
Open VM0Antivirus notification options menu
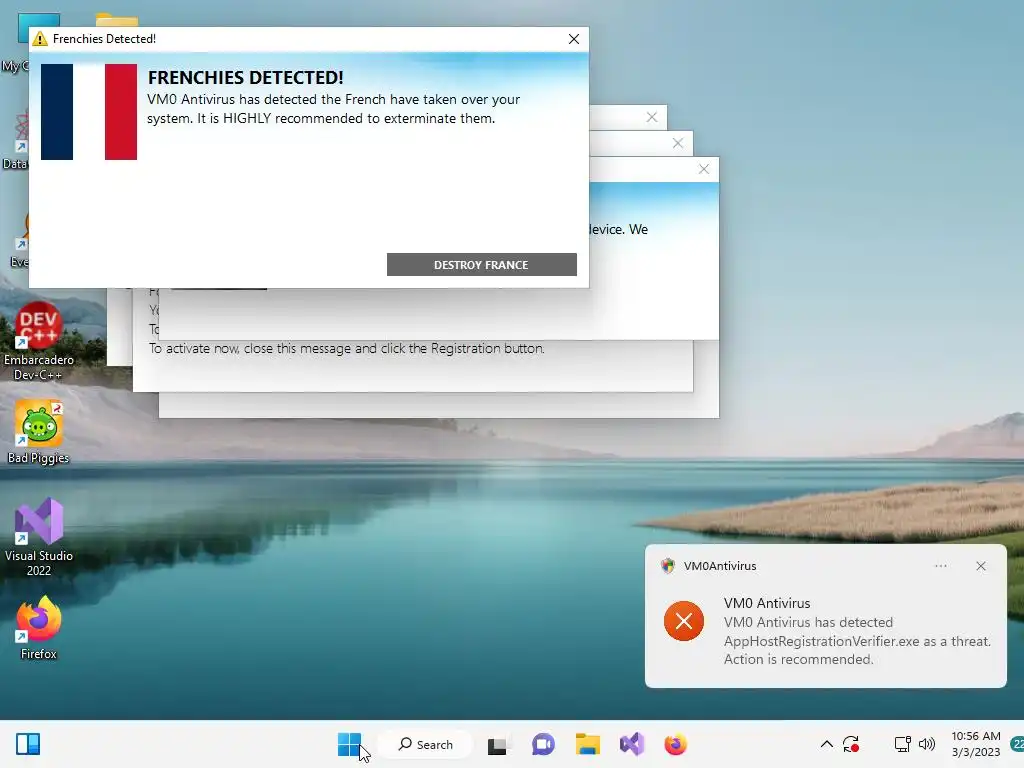click(940, 566)
